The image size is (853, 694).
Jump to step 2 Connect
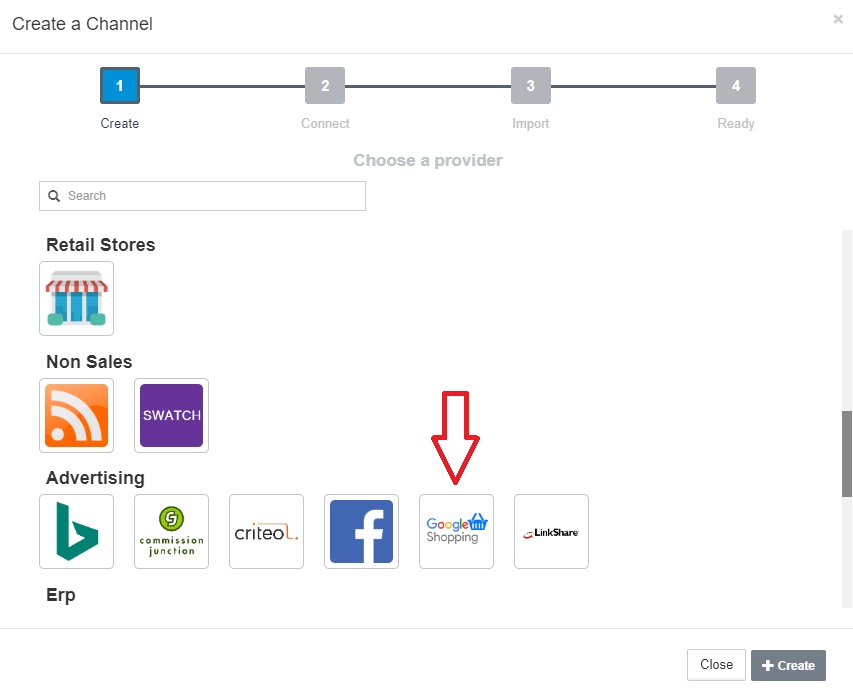[x=325, y=86]
